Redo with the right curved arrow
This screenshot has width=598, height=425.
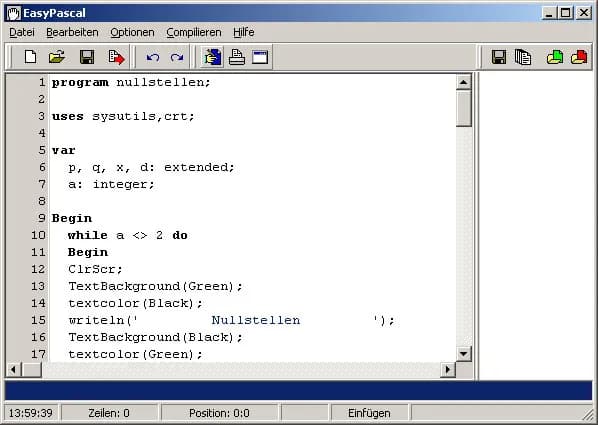pos(177,58)
